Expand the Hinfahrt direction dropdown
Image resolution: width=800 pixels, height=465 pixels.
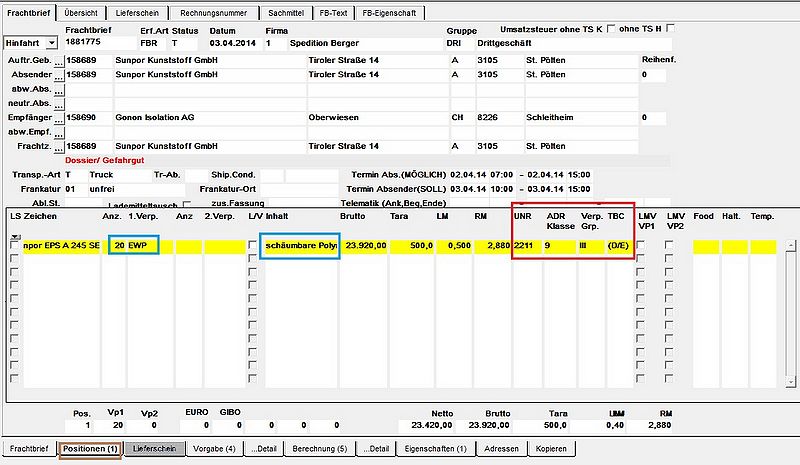[52, 43]
